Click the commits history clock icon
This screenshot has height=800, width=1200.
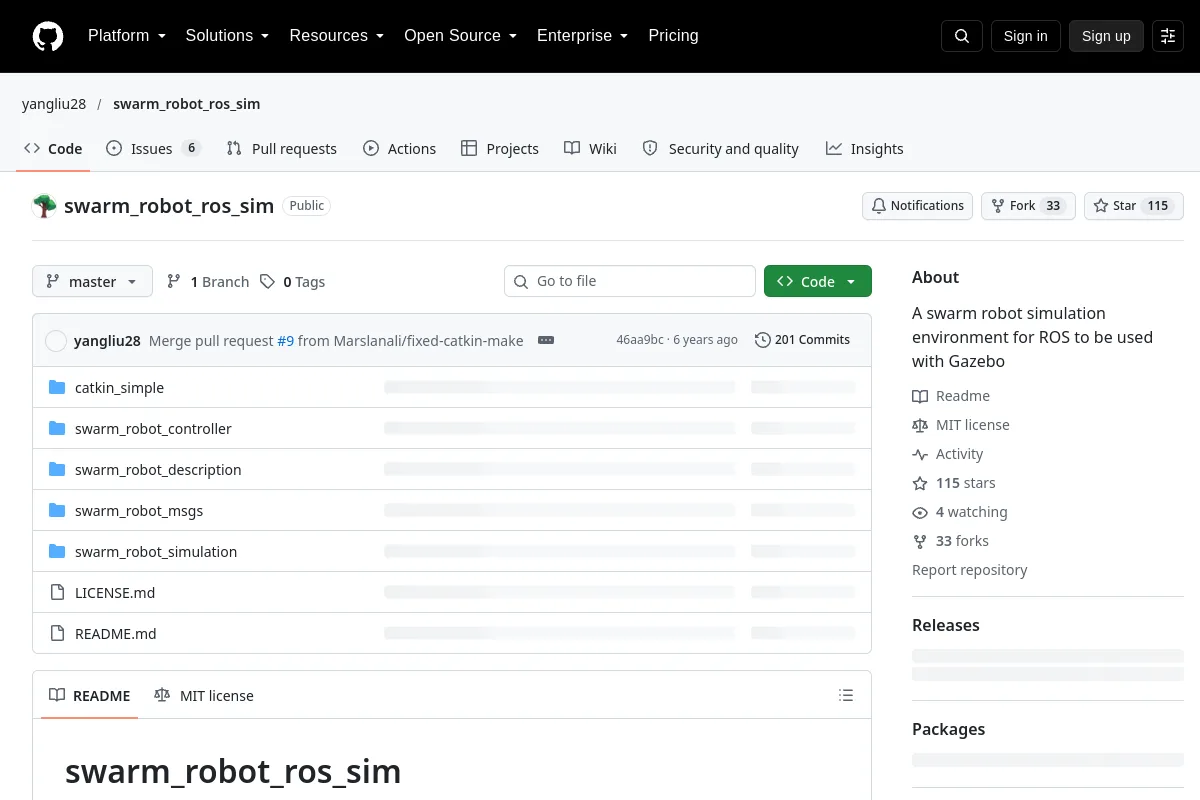click(763, 340)
